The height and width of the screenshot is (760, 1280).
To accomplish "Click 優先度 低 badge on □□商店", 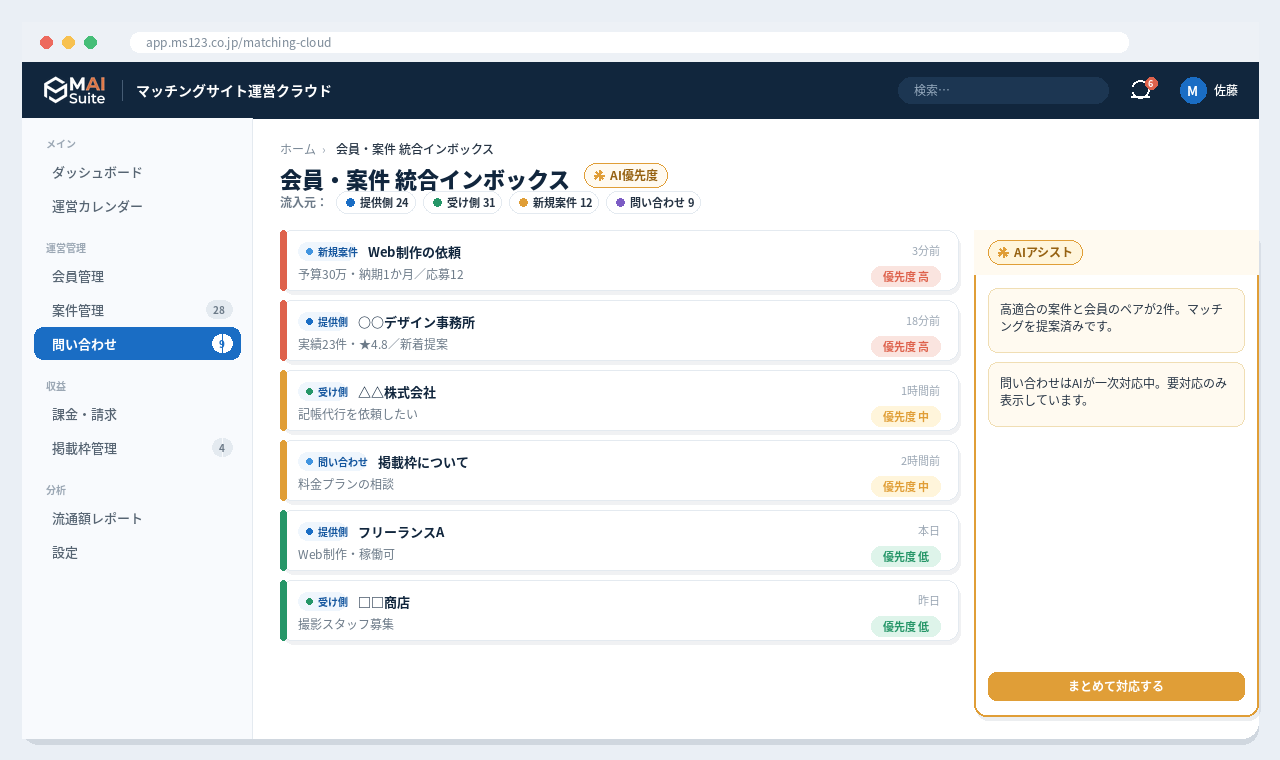I will pos(906,626).
